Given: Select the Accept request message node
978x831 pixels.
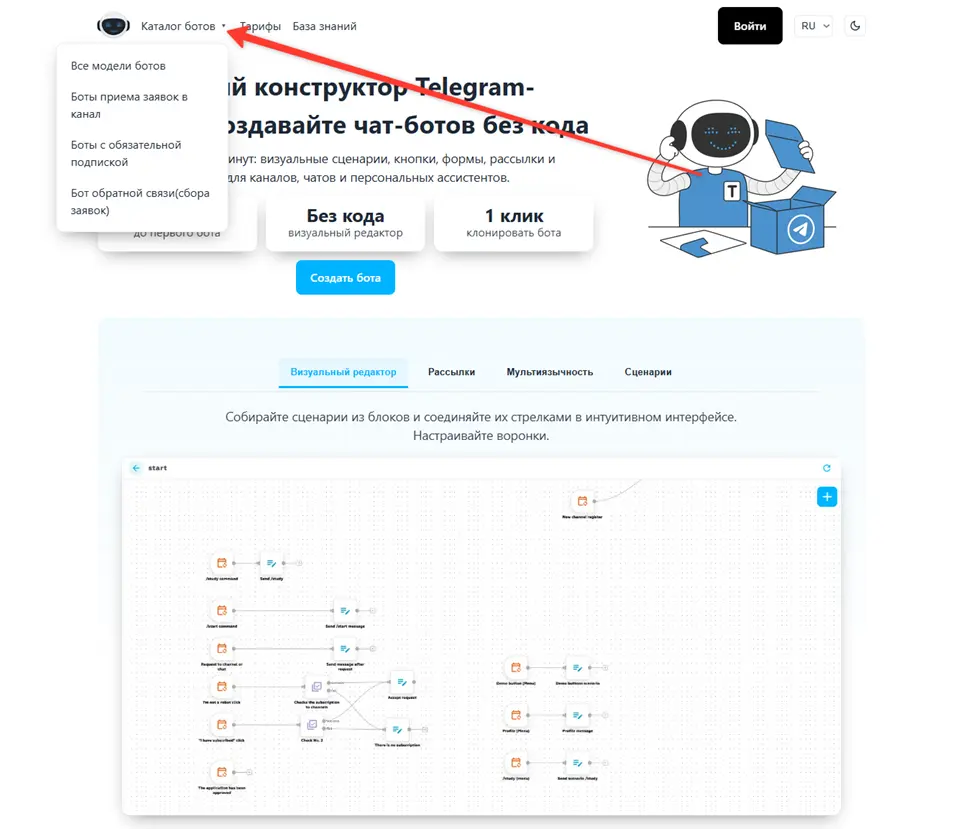Looking at the screenshot, I should click(x=402, y=682).
